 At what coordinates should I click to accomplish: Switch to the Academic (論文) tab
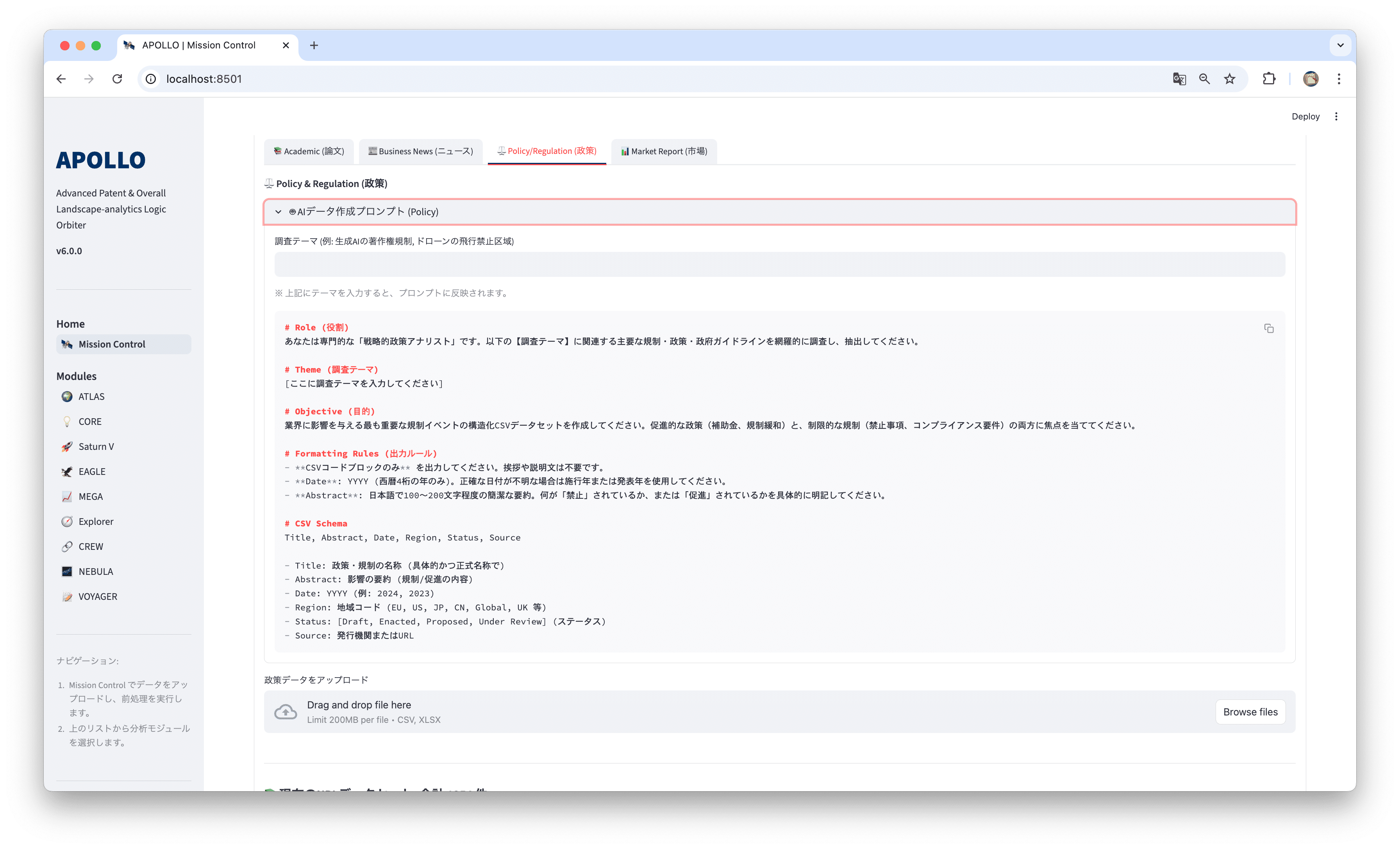pyautogui.click(x=309, y=151)
